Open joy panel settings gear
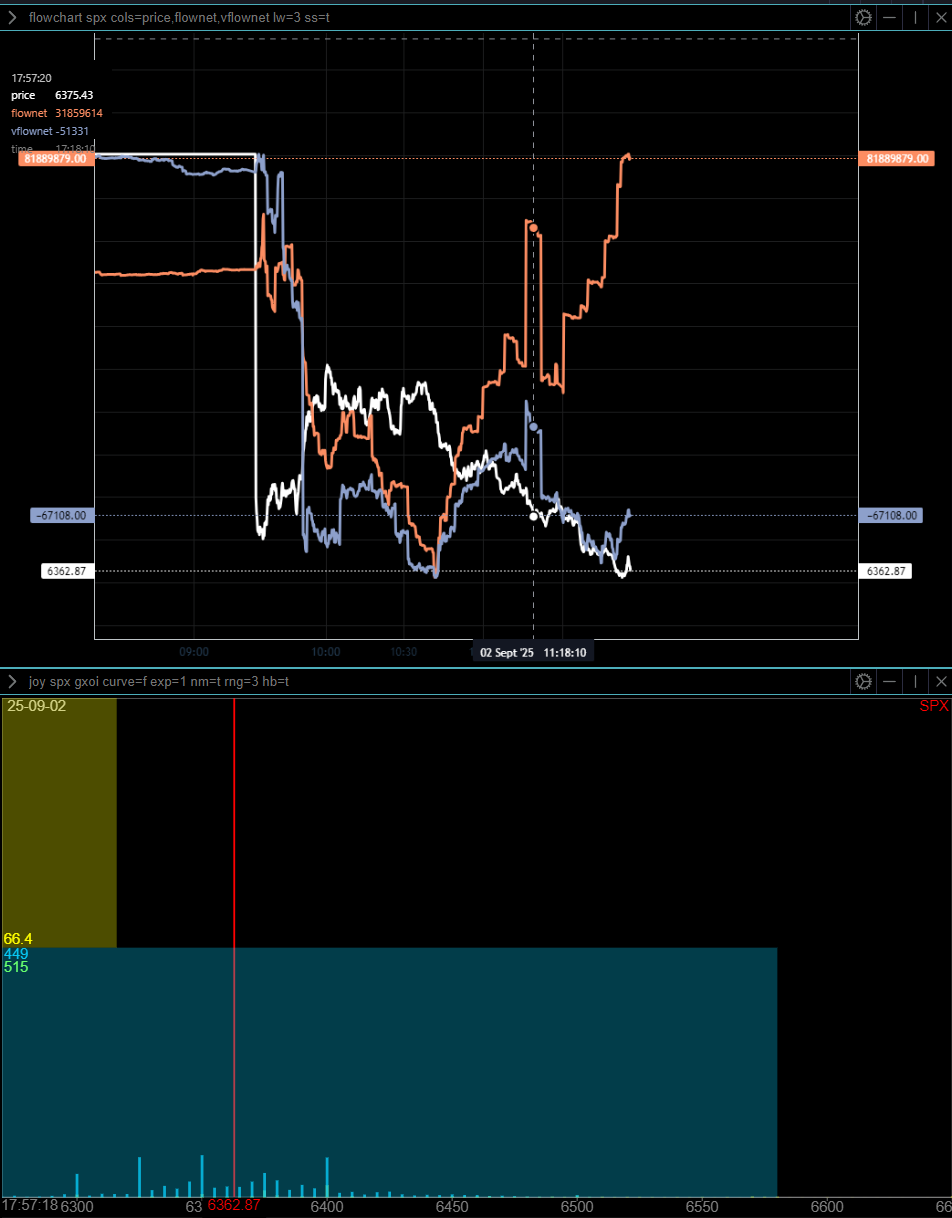Screen dimensions: 952x1218 (863, 681)
